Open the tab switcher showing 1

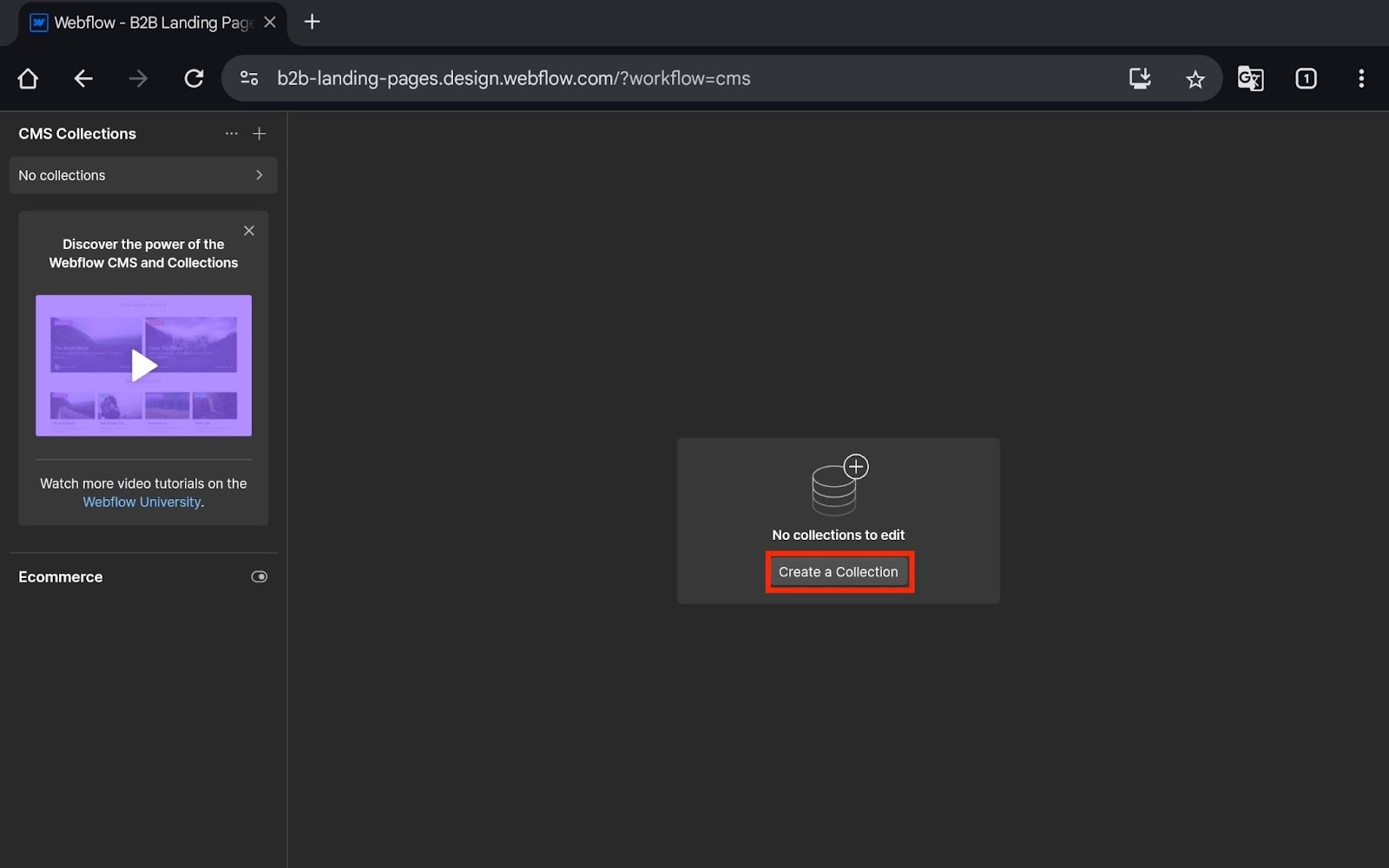[x=1306, y=78]
